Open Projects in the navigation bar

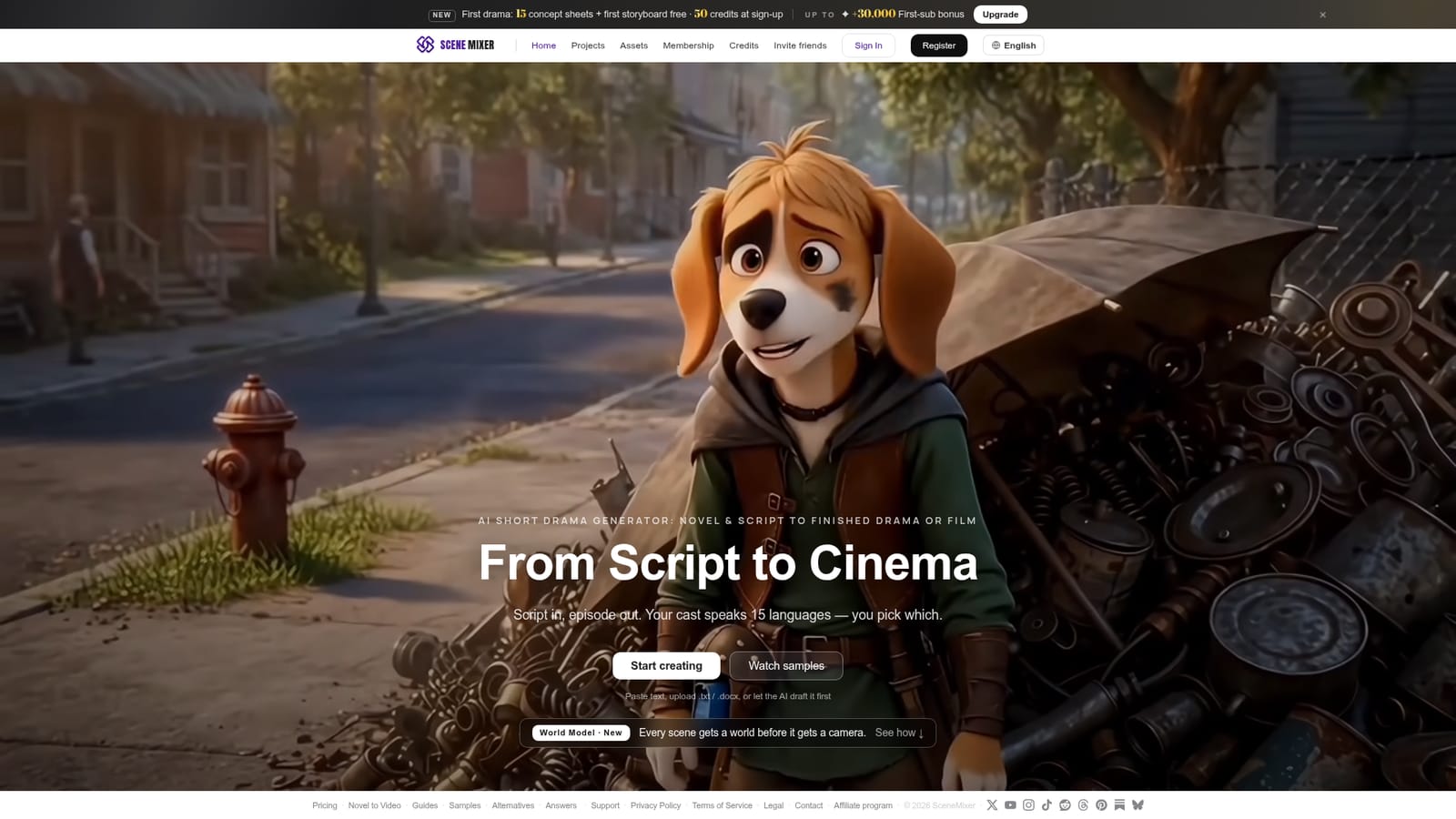pos(588,45)
